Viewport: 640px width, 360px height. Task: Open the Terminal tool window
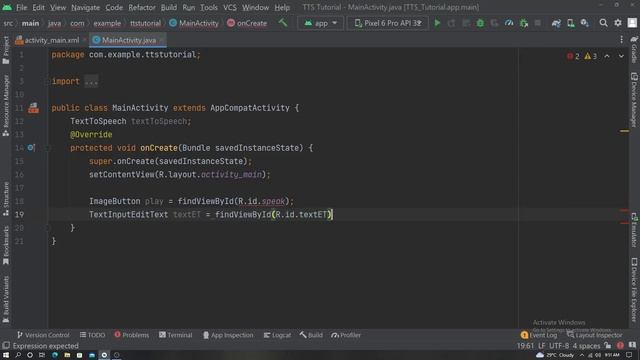pos(176,335)
